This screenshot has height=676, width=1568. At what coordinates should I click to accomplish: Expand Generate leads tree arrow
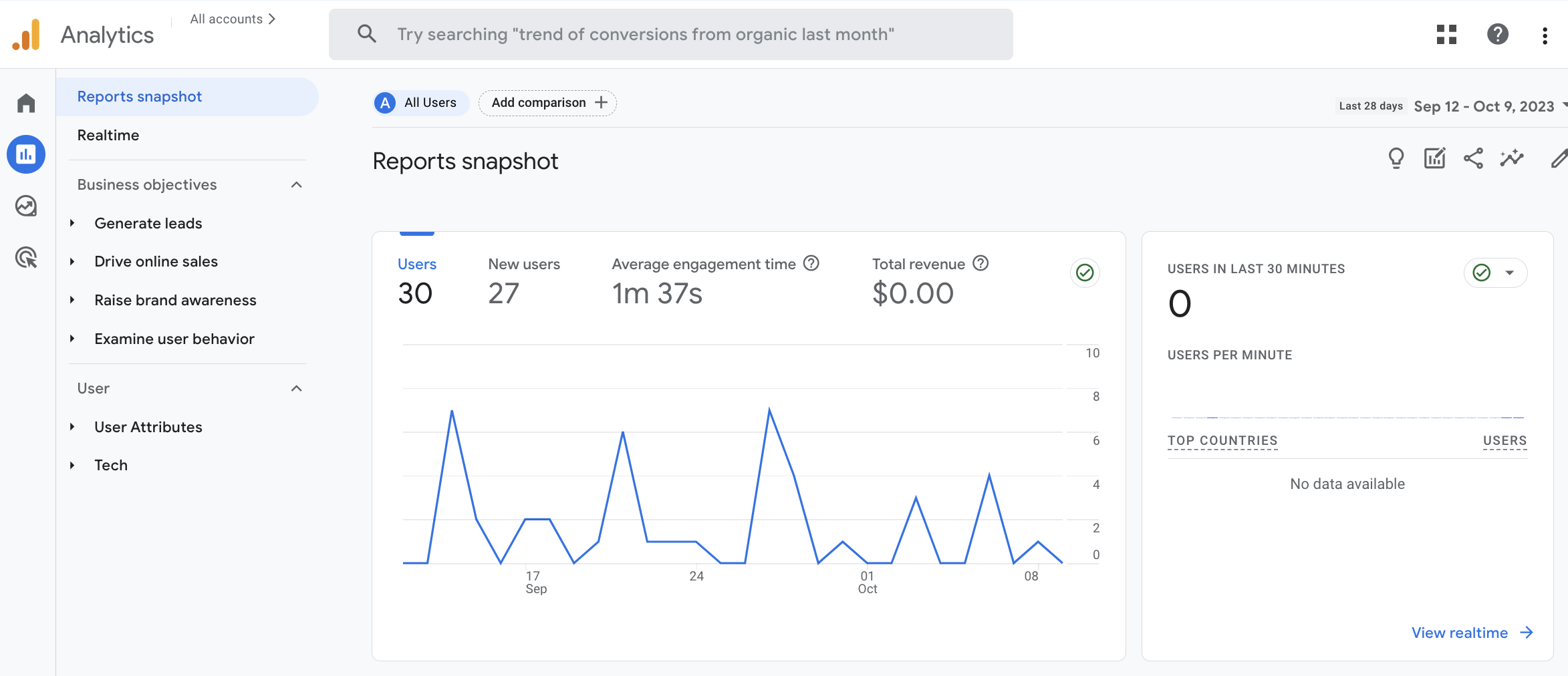coord(72,223)
